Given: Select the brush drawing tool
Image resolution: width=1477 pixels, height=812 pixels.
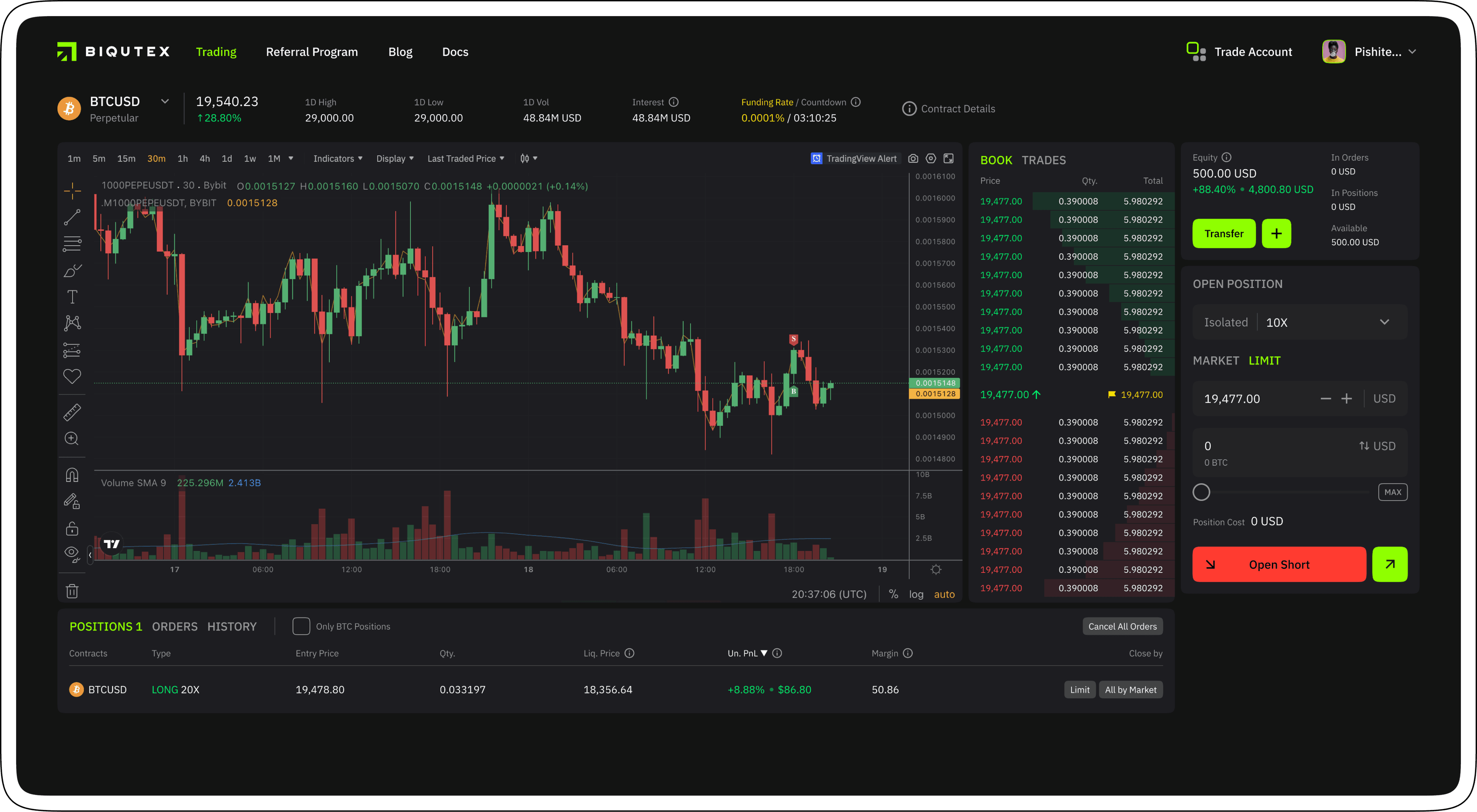Looking at the screenshot, I should coord(72,271).
